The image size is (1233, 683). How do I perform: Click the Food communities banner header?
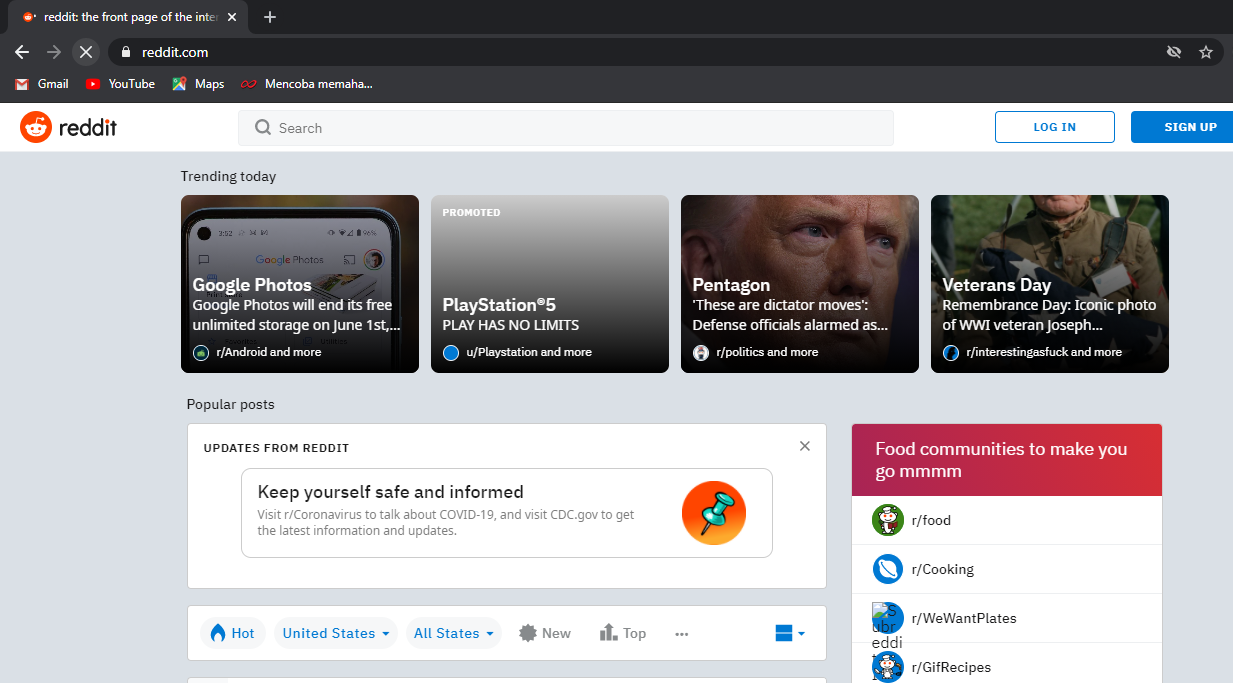tap(1007, 460)
